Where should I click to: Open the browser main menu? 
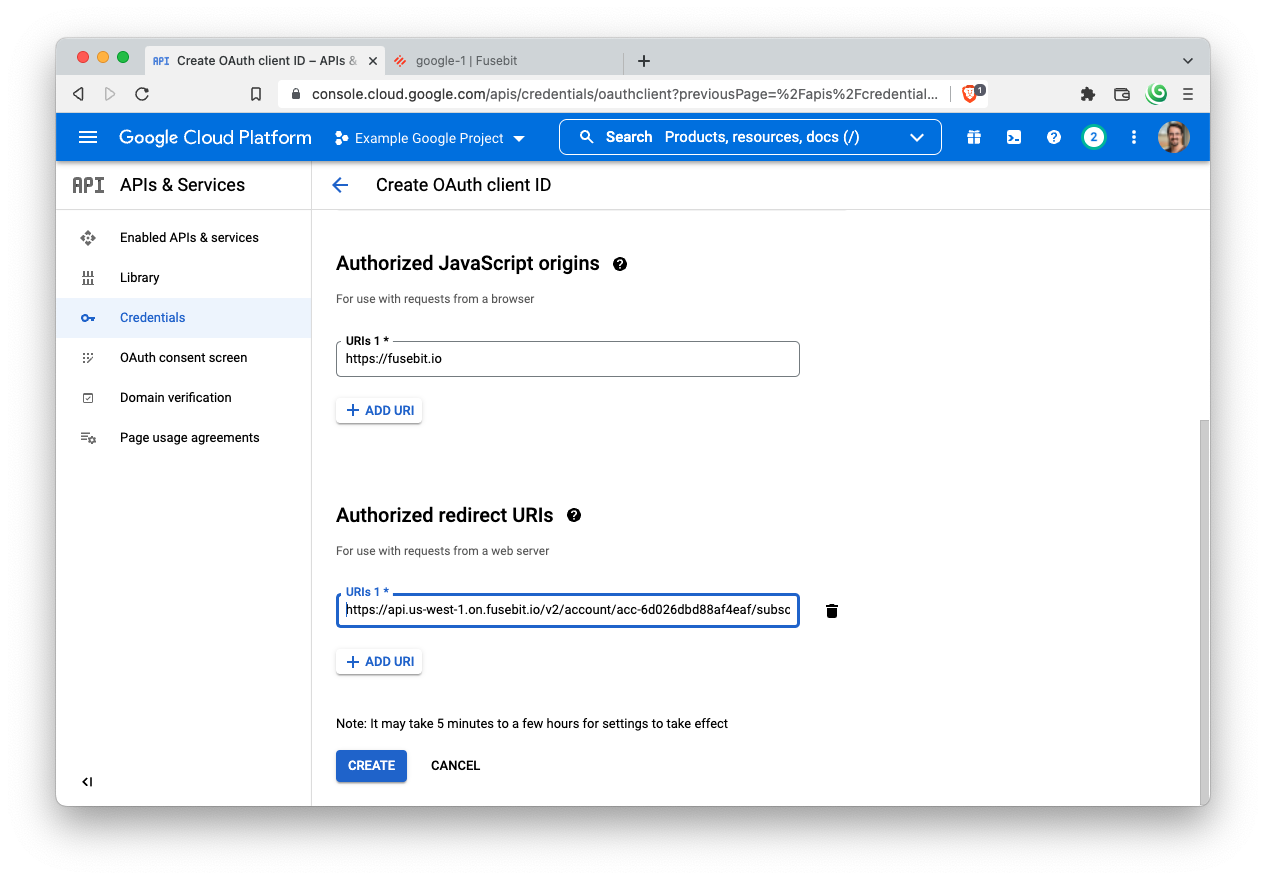click(x=1188, y=94)
